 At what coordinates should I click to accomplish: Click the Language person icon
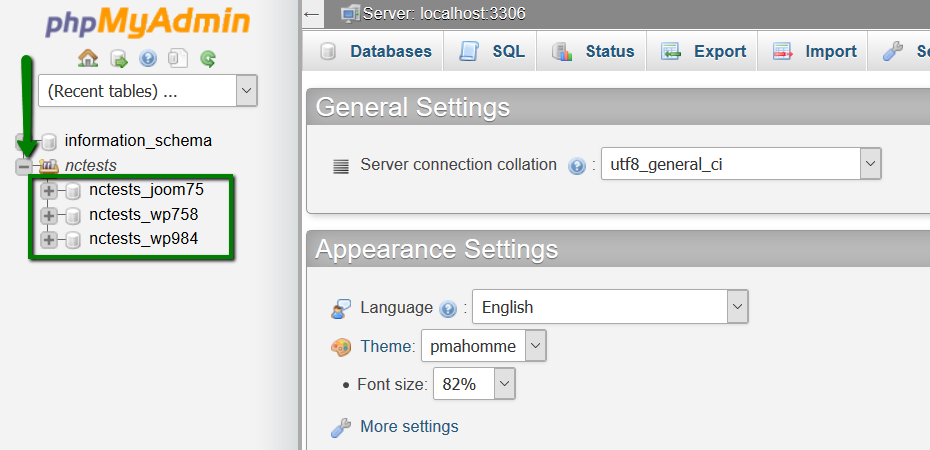(341, 309)
